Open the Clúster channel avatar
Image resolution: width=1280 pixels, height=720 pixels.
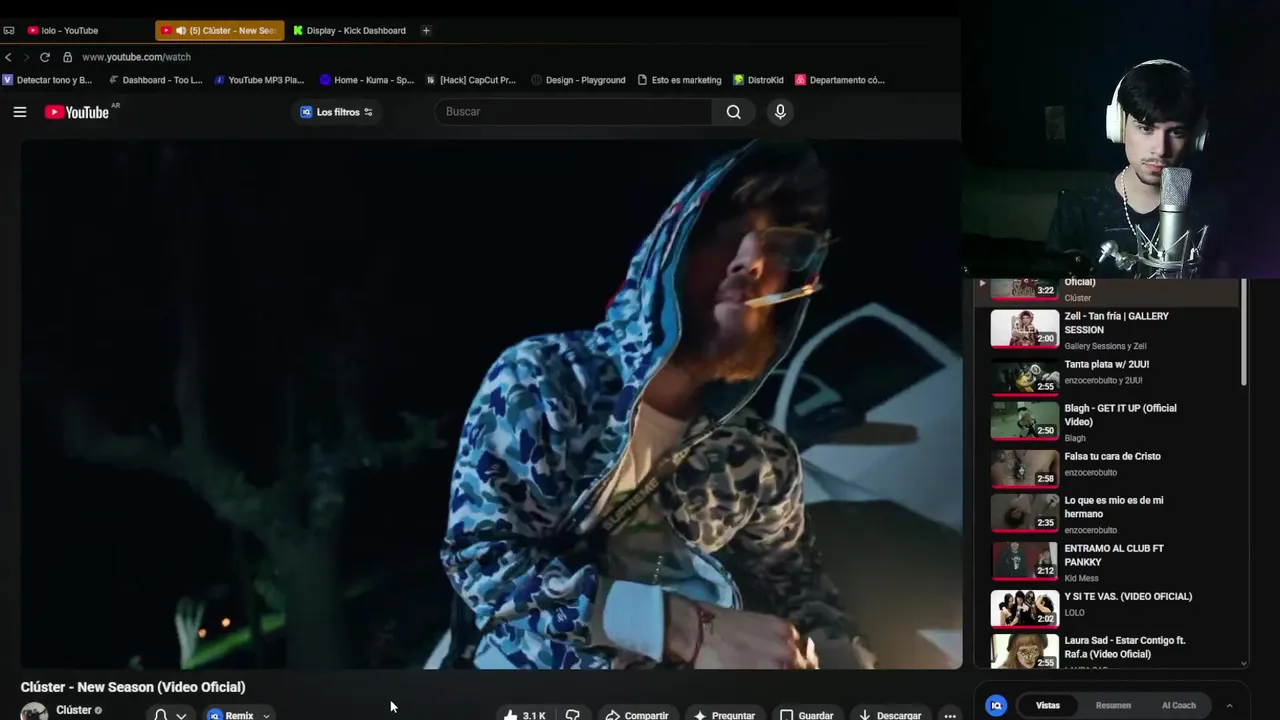pyautogui.click(x=34, y=712)
